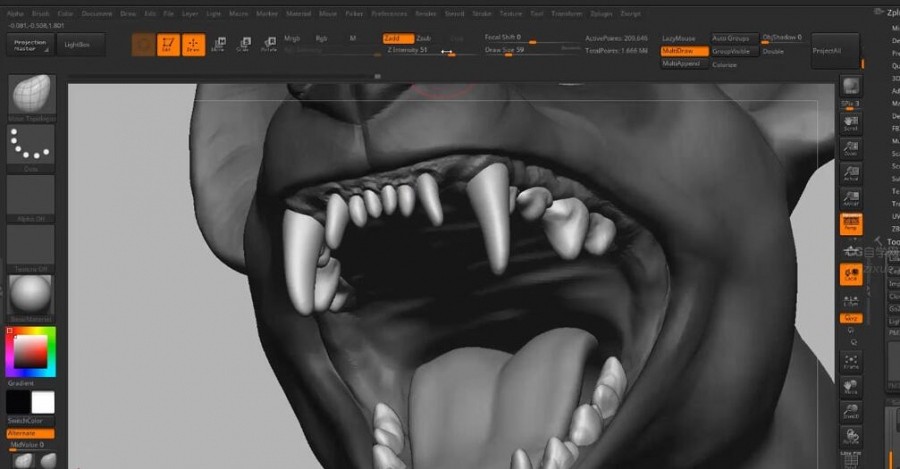Show the Floor grid
The image size is (900, 469).
[x=851, y=250]
